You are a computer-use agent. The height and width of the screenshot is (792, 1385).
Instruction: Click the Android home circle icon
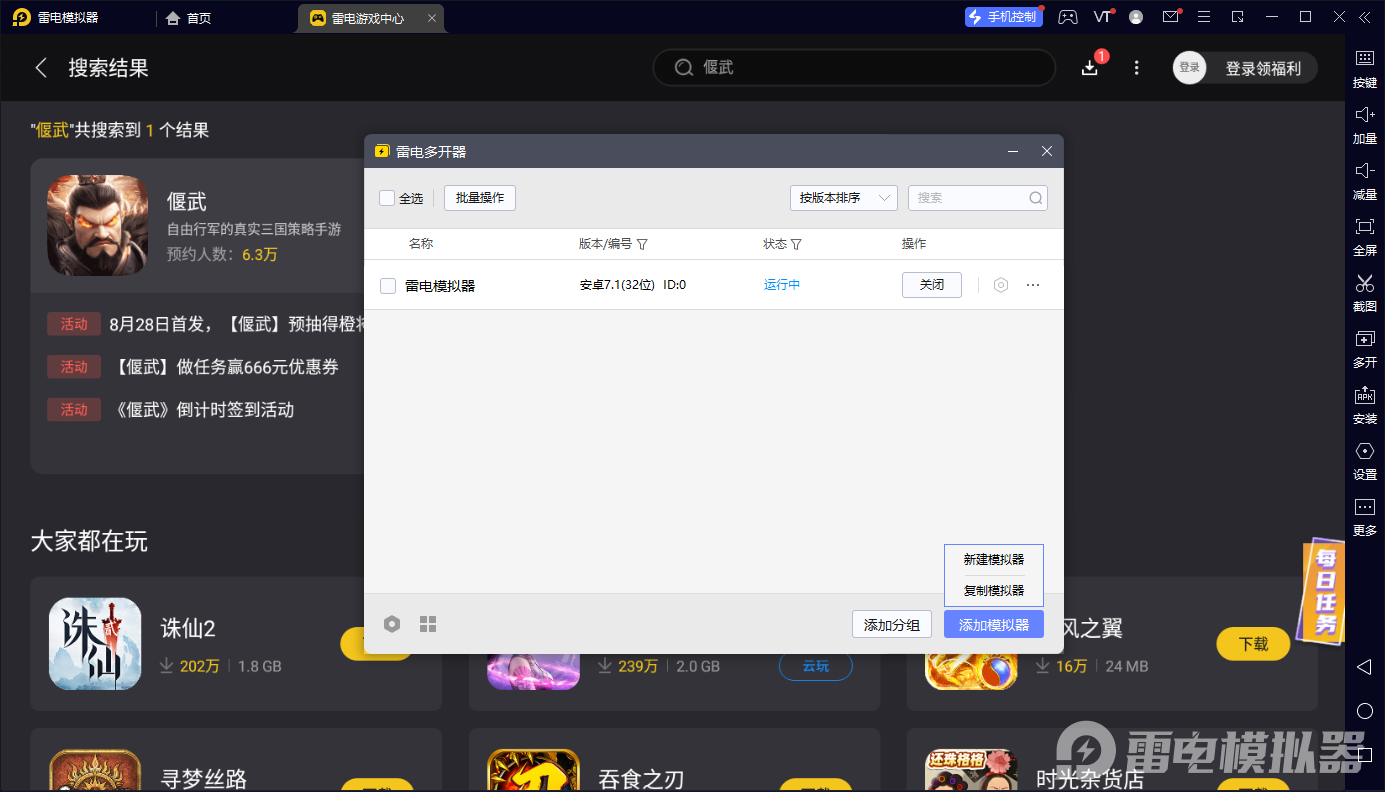[x=1364, y=711]
